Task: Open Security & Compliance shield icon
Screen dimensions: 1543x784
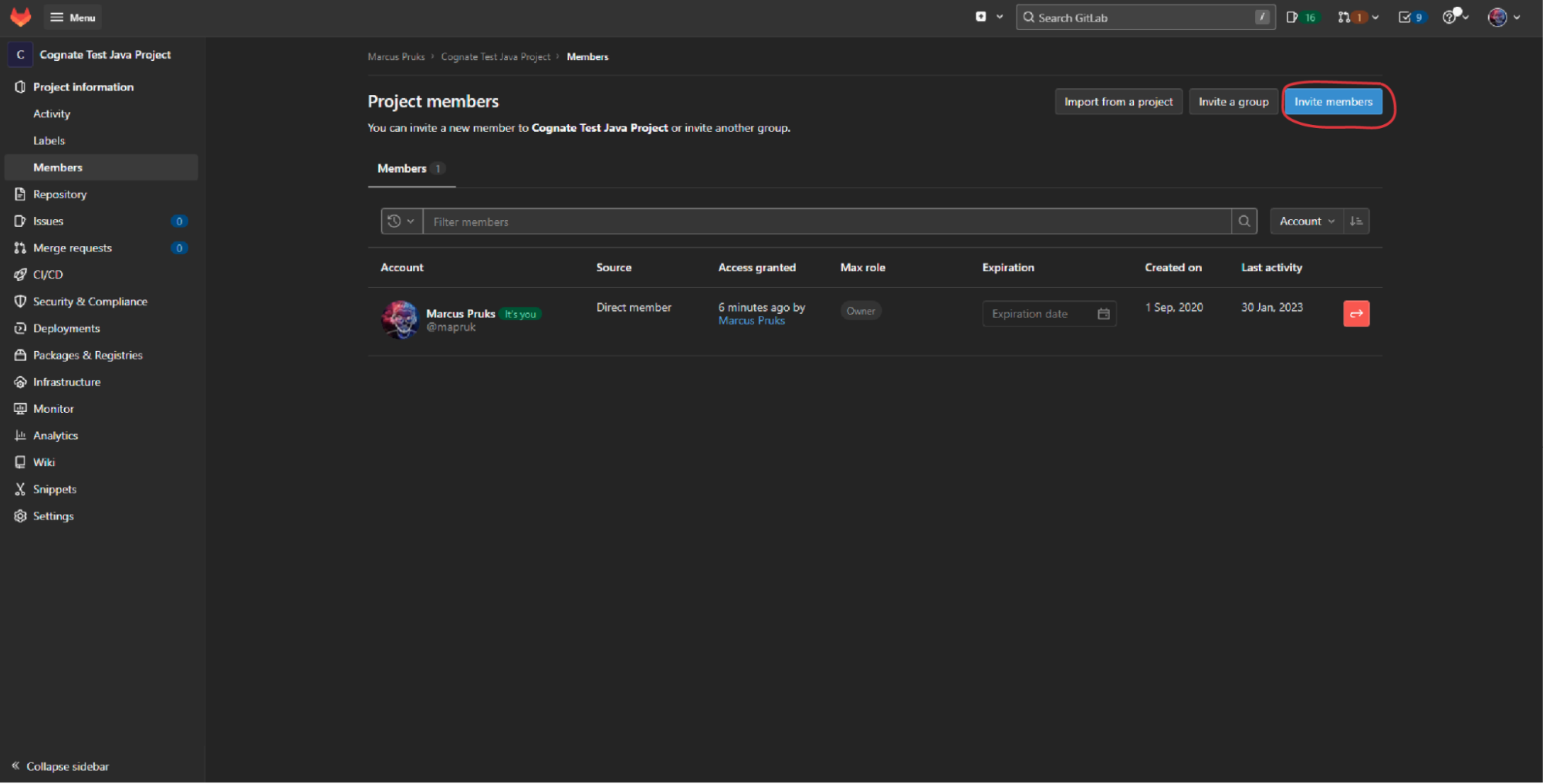Action: [20, 301]
